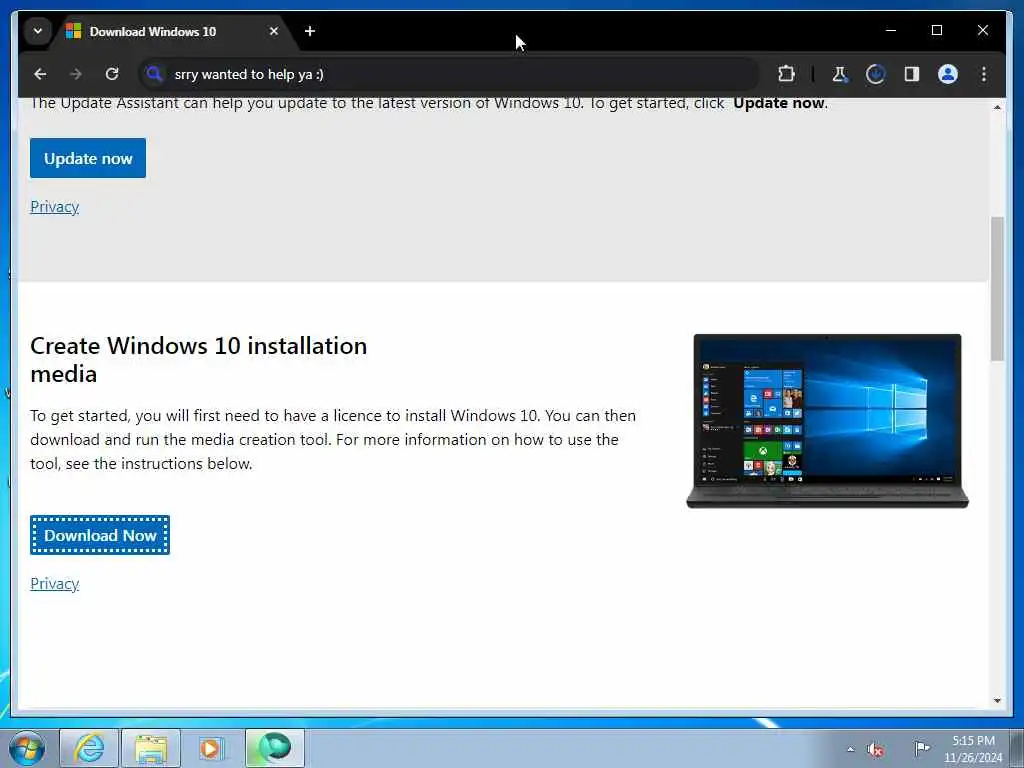Launch Internet Explorer from taskbar
Viewport: 1024px width, 768px height.
click(89, 748)
